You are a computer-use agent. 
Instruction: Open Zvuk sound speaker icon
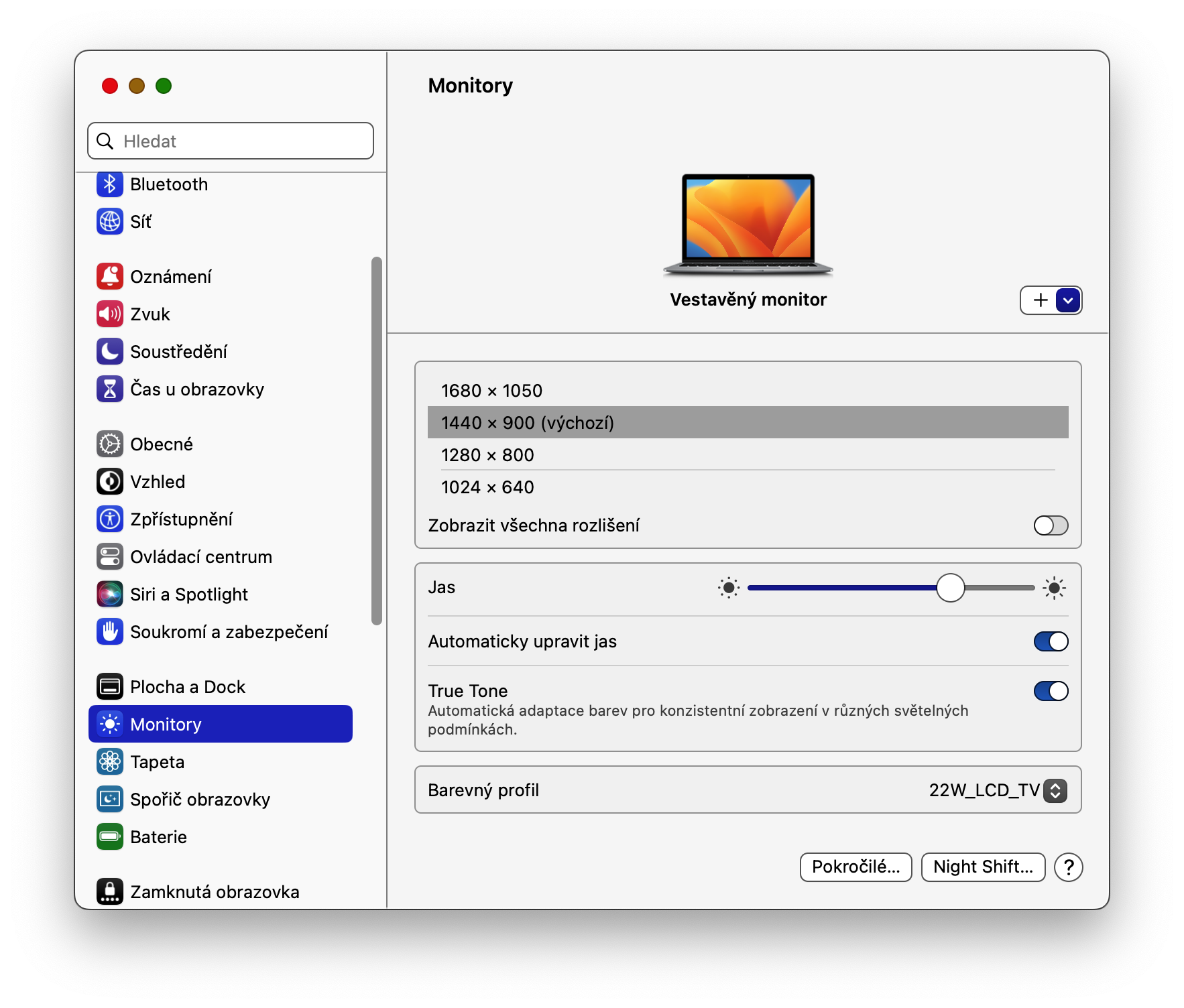click(x=110, y=314)
